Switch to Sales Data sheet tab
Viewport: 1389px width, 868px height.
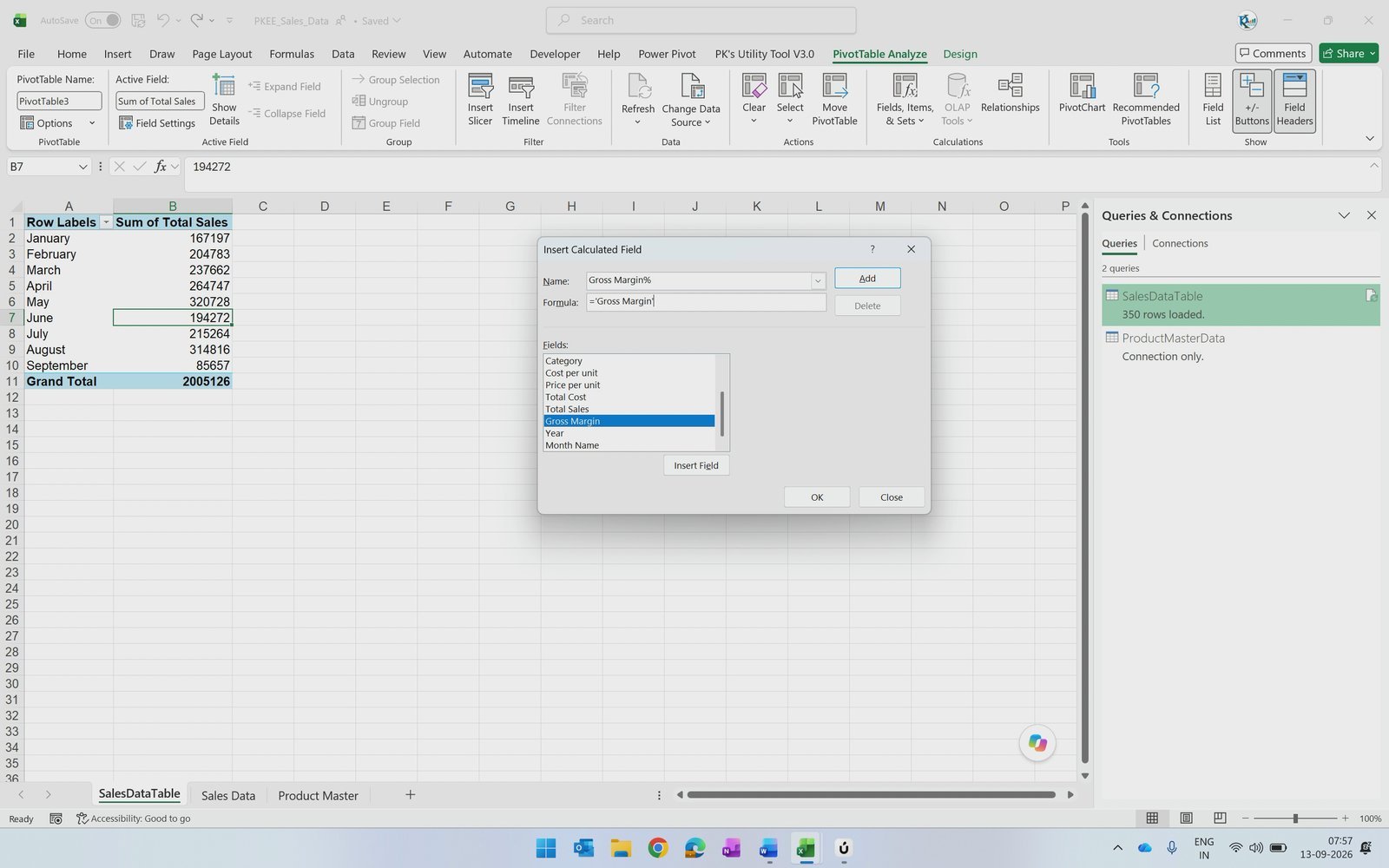click(x=228, y=795)
